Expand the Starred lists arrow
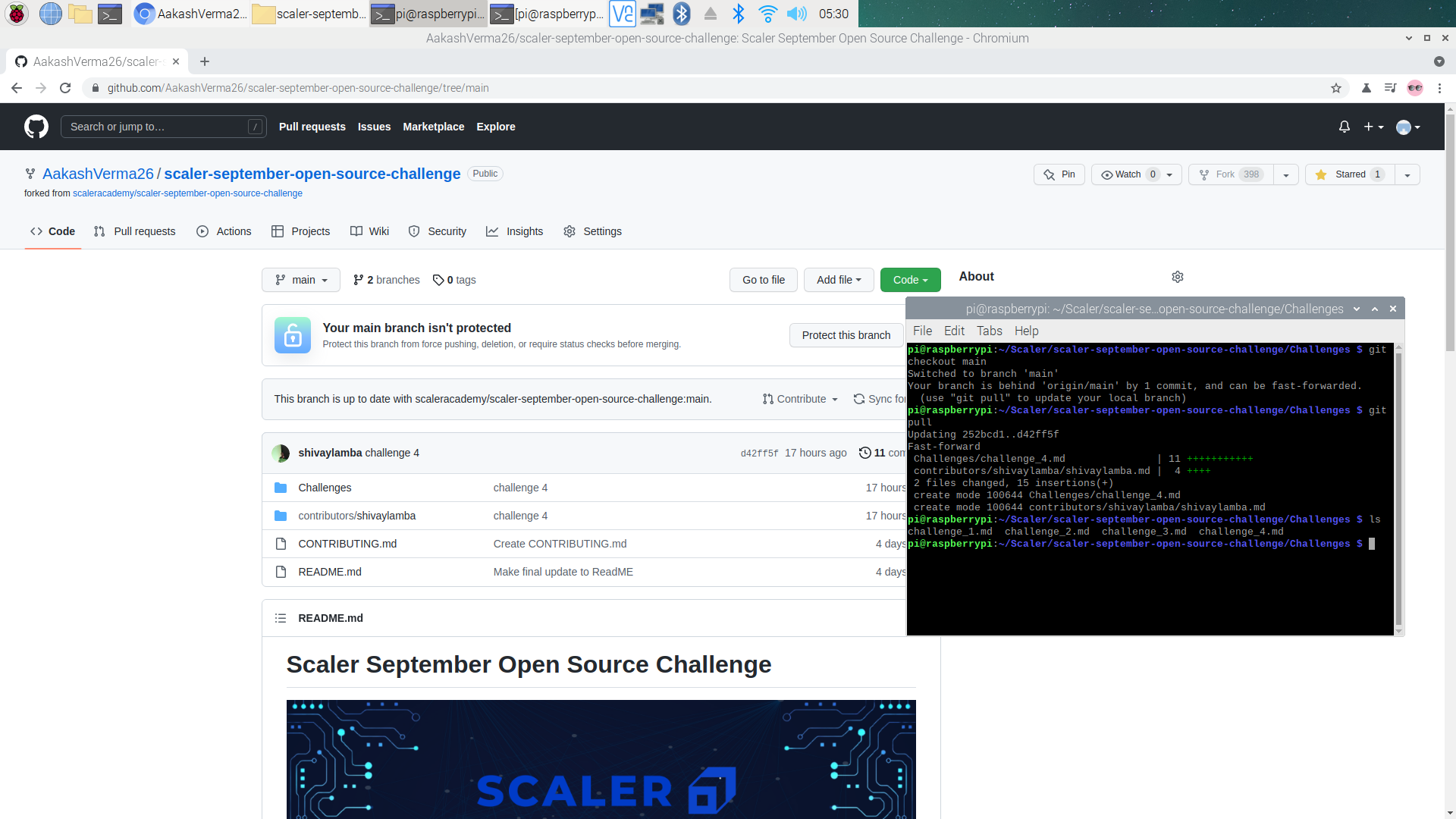 point(1407,174)
